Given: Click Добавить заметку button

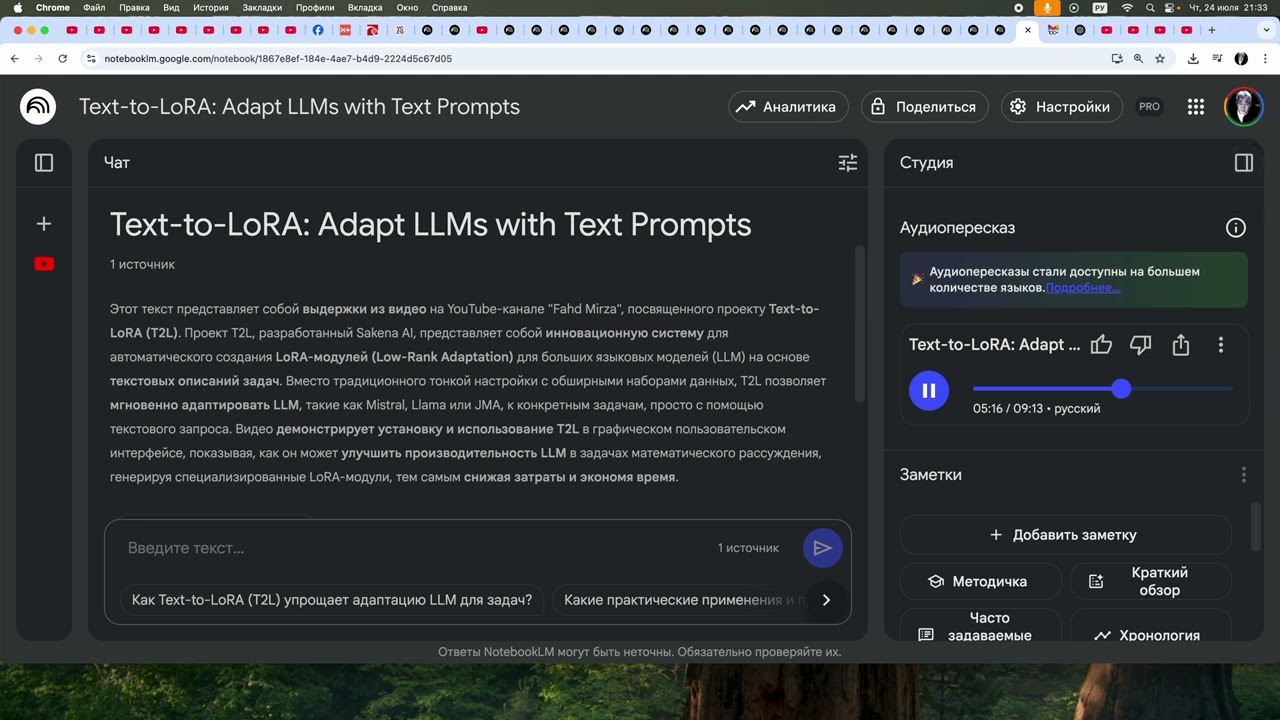Looking at the screenshot, I should pyautogui.click(x=1065, y=535).
